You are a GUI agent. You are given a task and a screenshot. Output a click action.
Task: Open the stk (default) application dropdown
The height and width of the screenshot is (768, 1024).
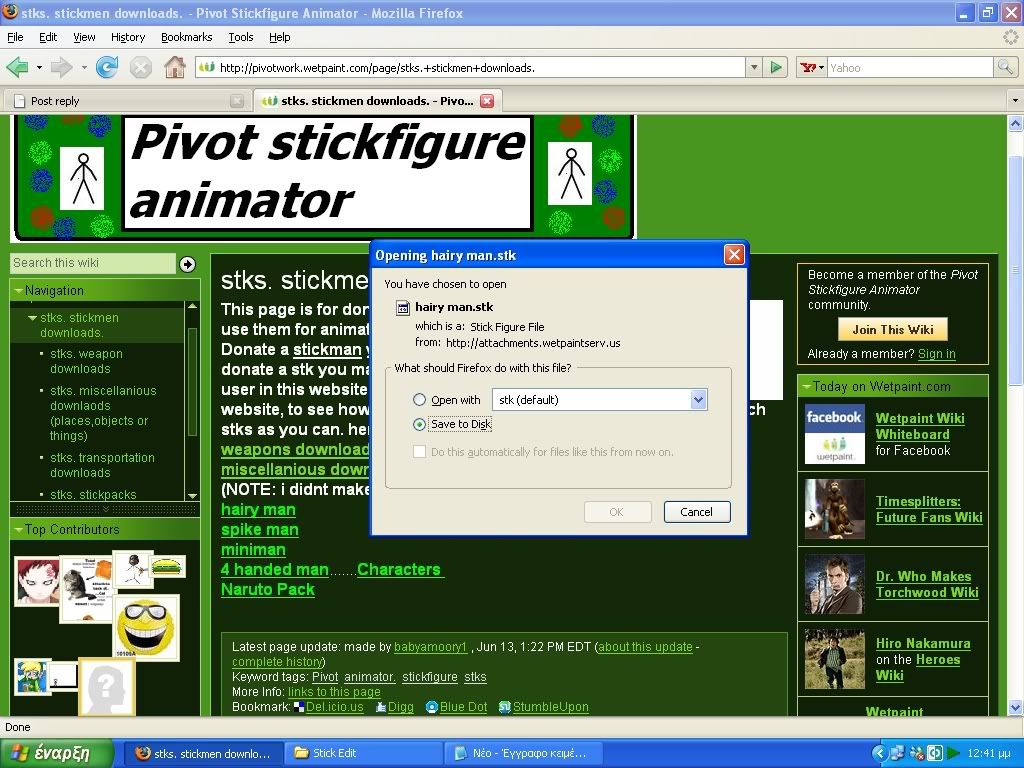click(x=698, y=400)
